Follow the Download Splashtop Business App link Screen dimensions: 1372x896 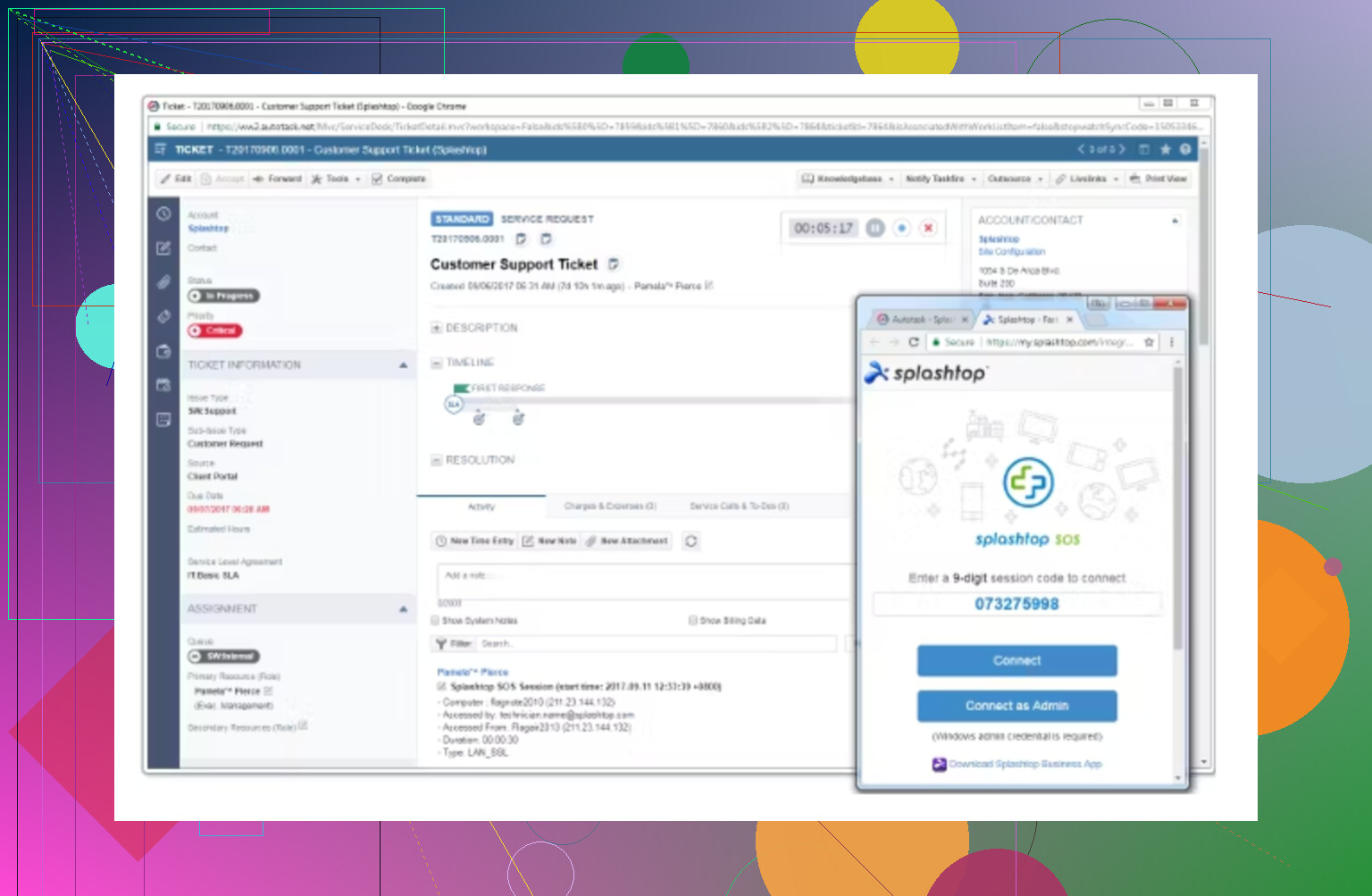[1025, 765]
